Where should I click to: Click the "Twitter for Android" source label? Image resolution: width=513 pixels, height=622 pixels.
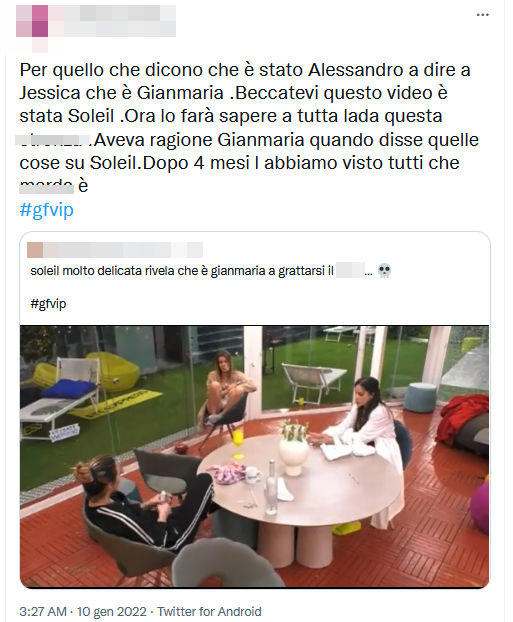(x=209, y=611)
